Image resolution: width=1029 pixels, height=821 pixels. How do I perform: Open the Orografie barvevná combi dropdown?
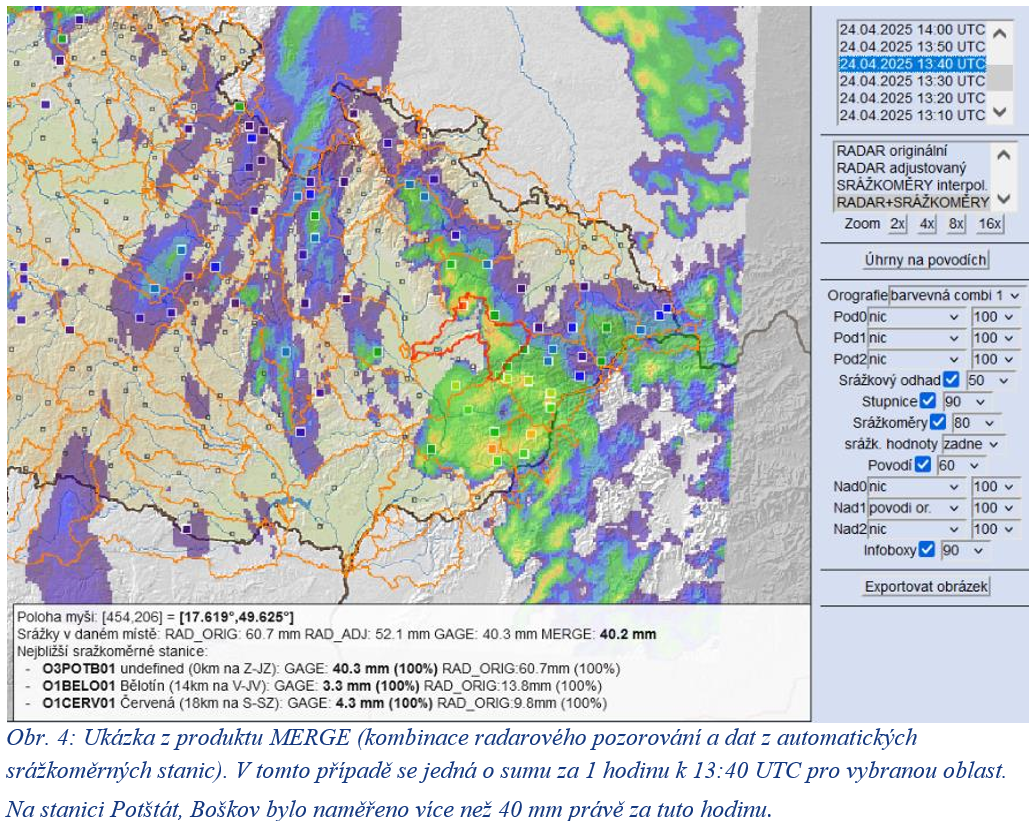[x=956, y=295]
